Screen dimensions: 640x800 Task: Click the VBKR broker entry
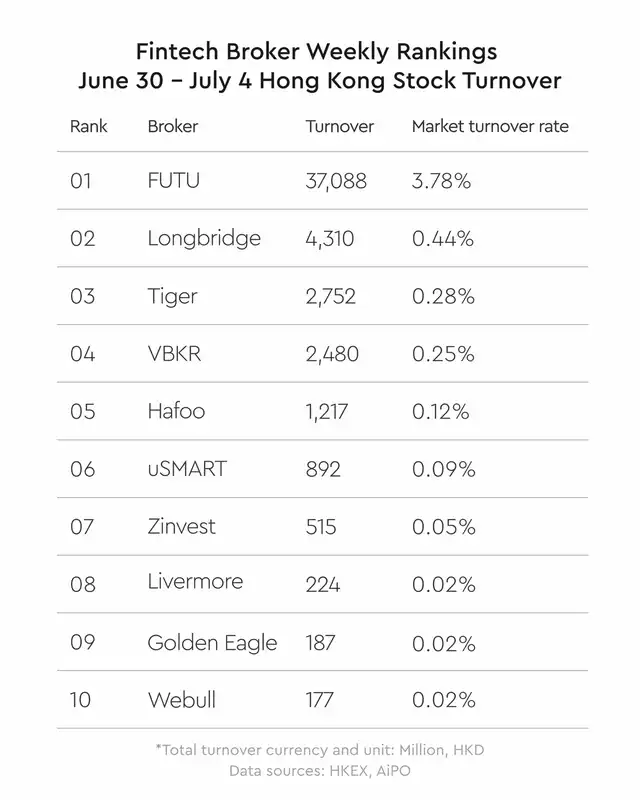(174, 354)
